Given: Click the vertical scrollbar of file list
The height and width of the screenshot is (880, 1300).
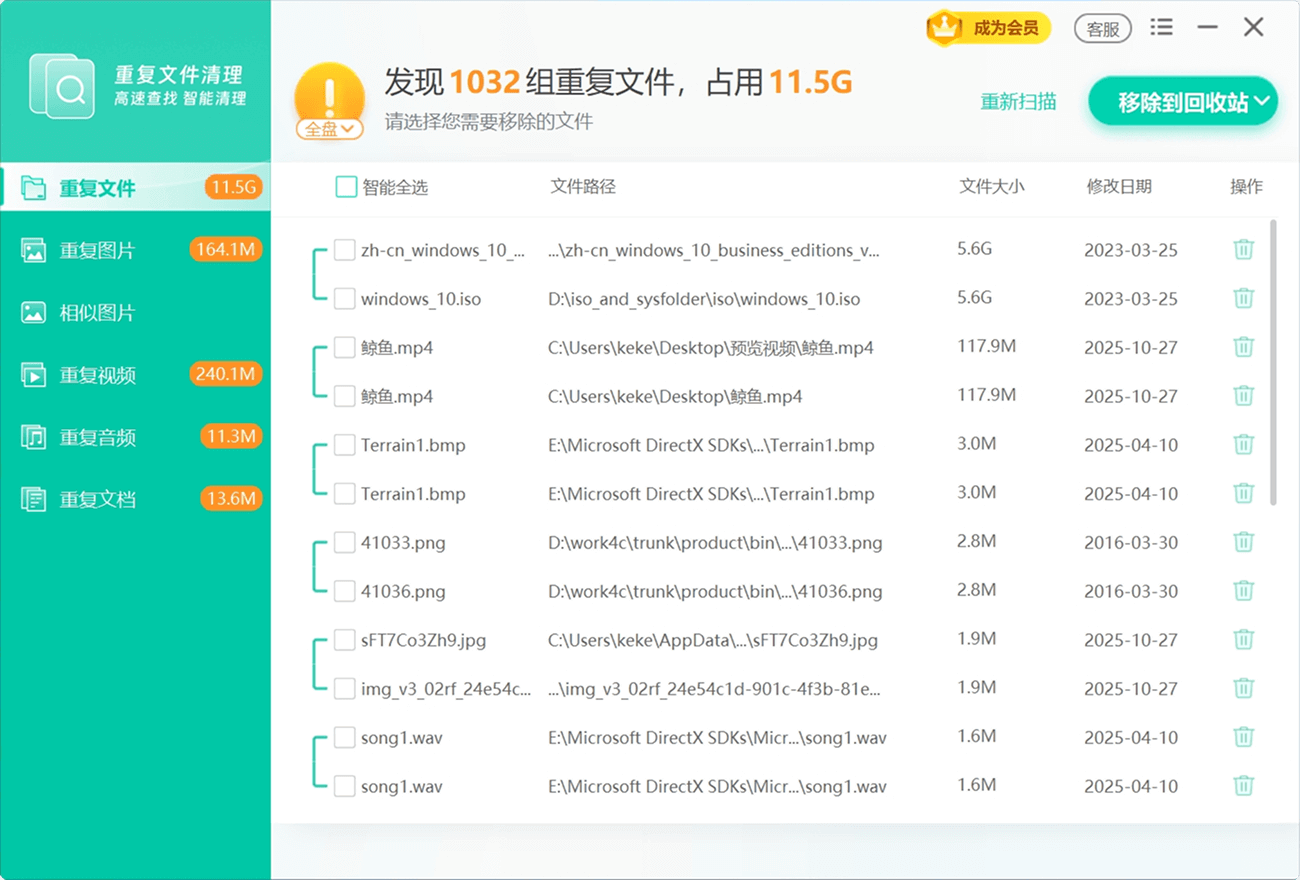Looking at the screenshot, I should [x=1273, y=360].
